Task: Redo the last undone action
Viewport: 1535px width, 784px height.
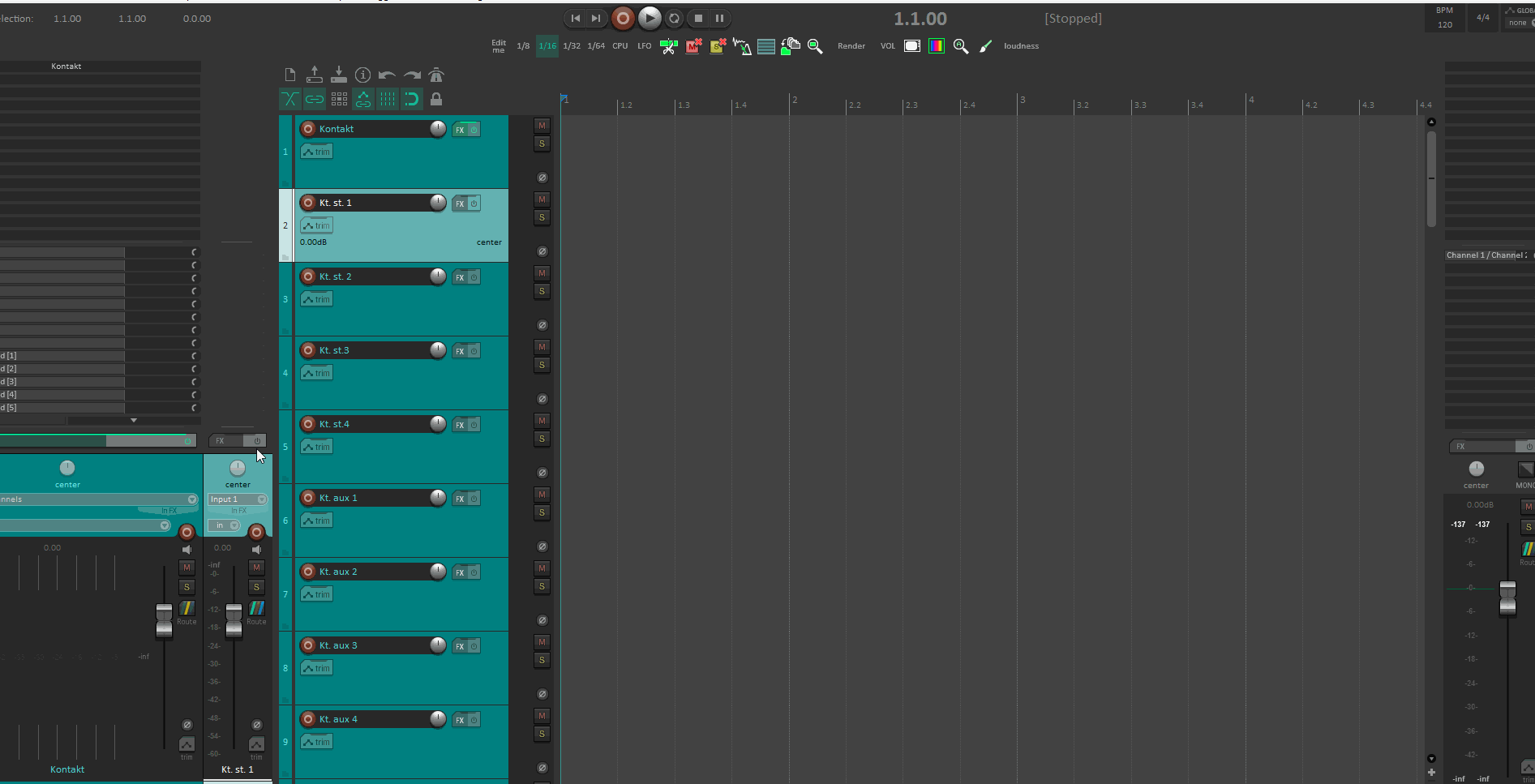Action: pos(412,75)
